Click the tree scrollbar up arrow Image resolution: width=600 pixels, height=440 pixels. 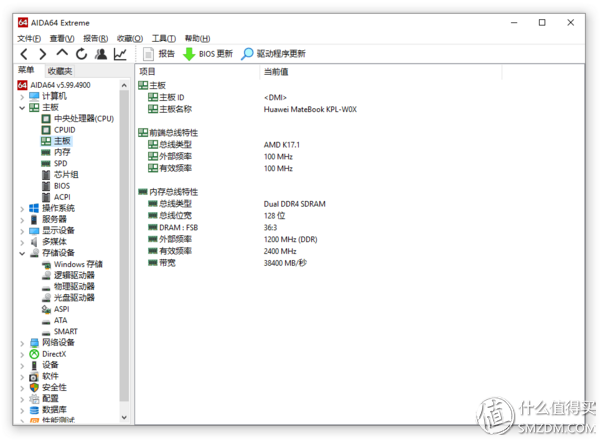tap(124, 85)
